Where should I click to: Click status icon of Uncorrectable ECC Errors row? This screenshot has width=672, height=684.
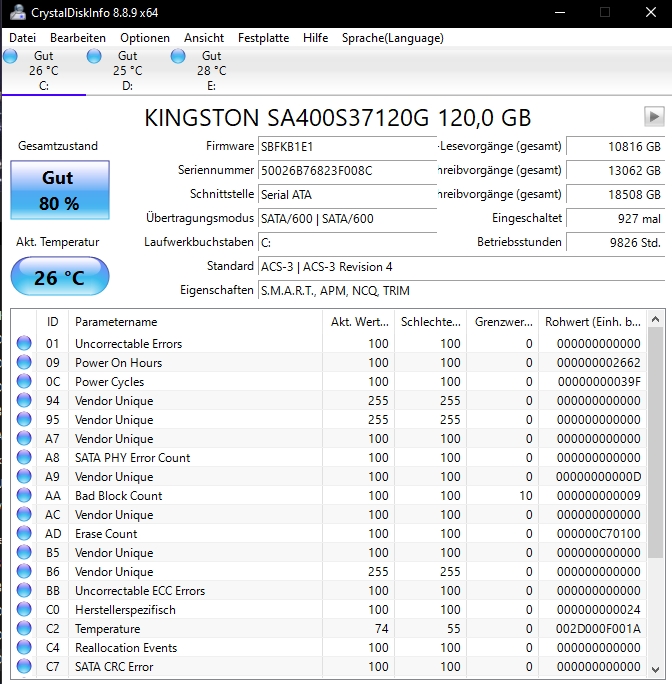click(x=24, y=590)
